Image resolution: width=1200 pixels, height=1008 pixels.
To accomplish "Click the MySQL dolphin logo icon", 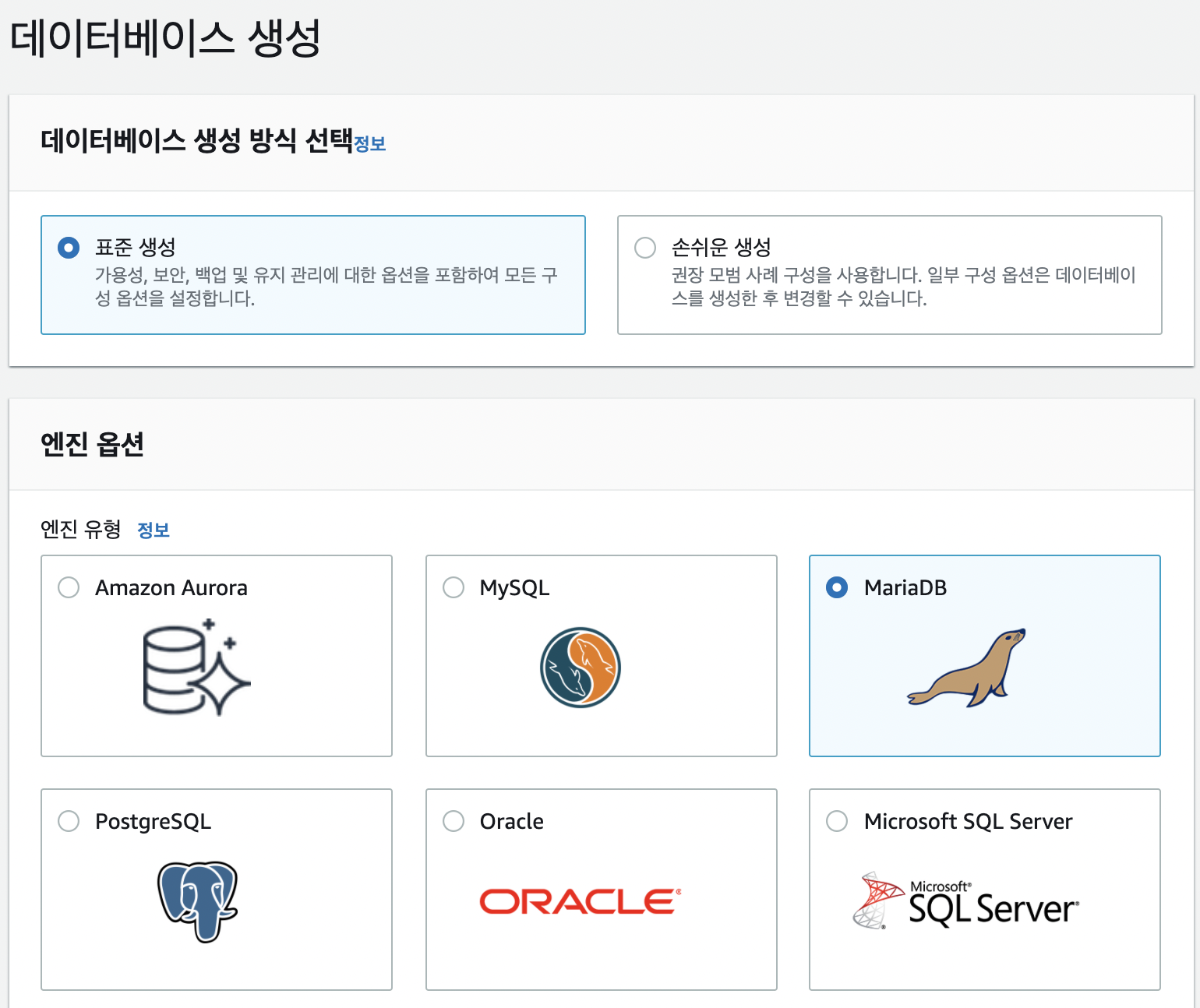I will [x=581, y=668].
